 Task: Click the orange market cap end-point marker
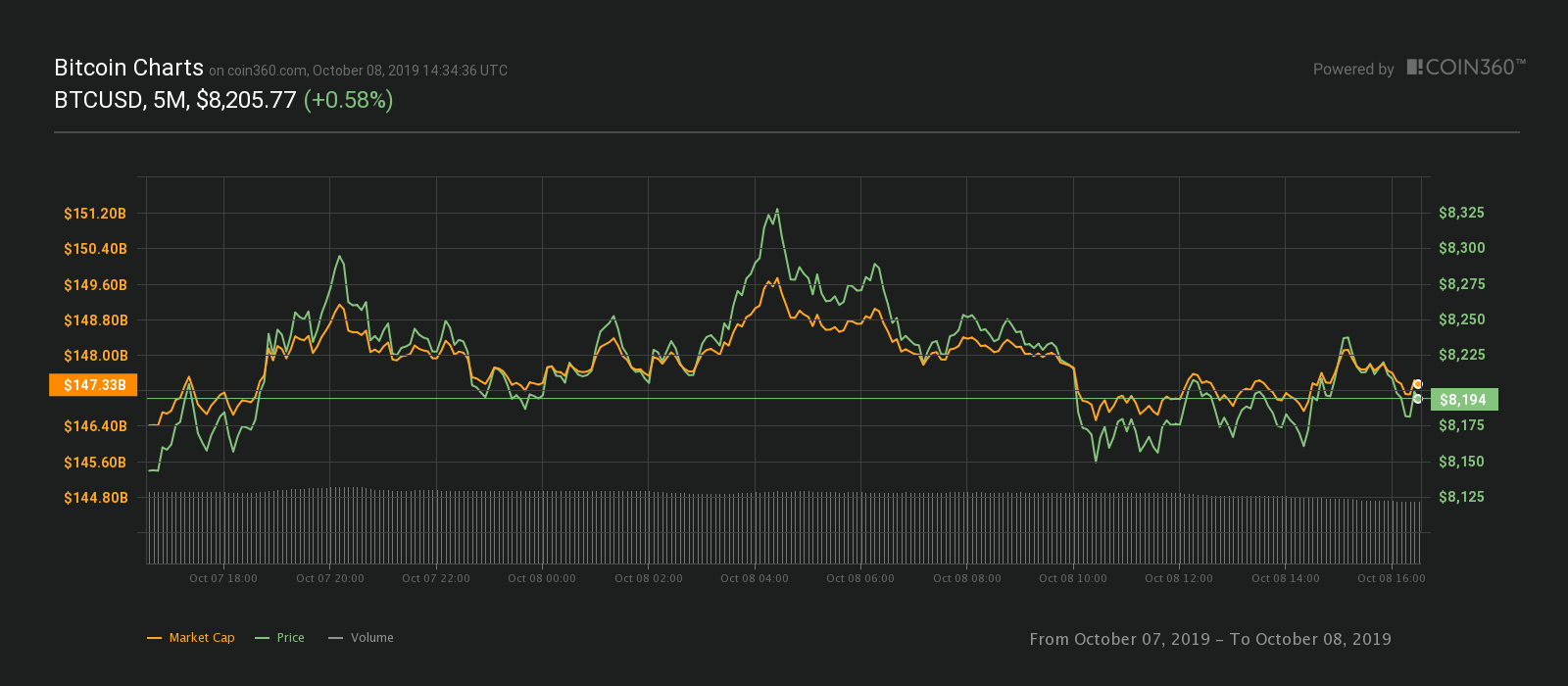tap(1417, 384)
